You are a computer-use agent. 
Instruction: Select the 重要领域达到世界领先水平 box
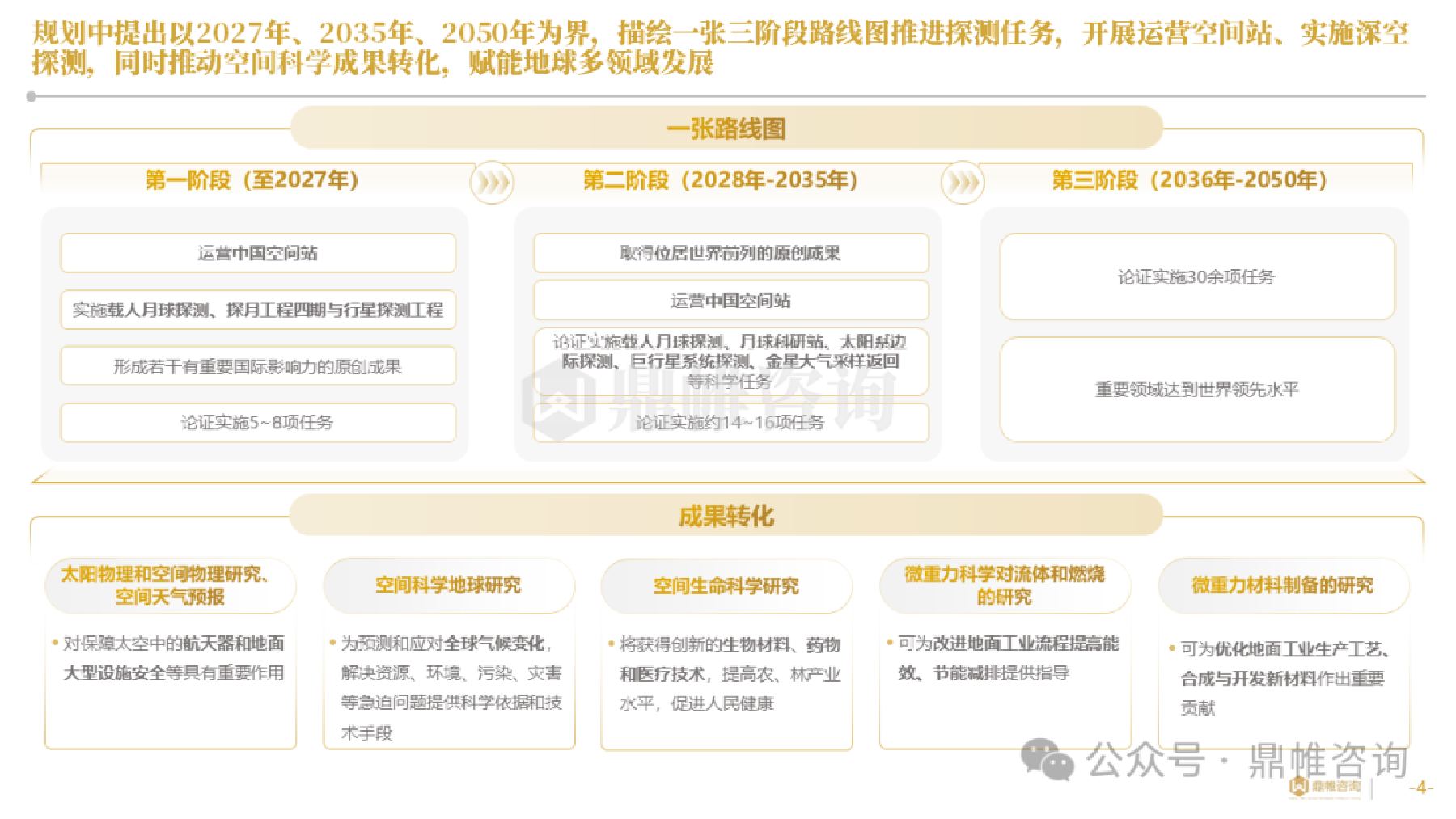point(1196,390)
